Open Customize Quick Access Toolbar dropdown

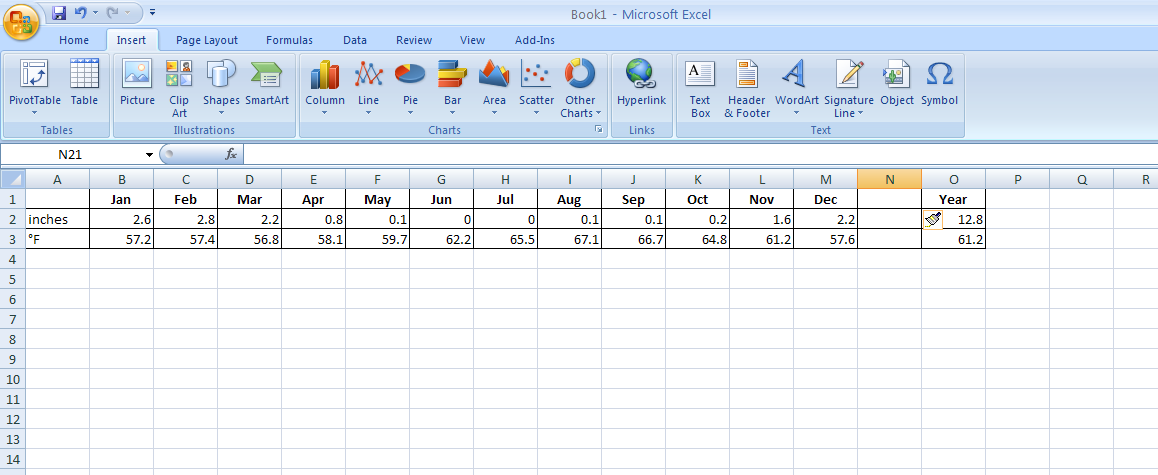[152, 13]
